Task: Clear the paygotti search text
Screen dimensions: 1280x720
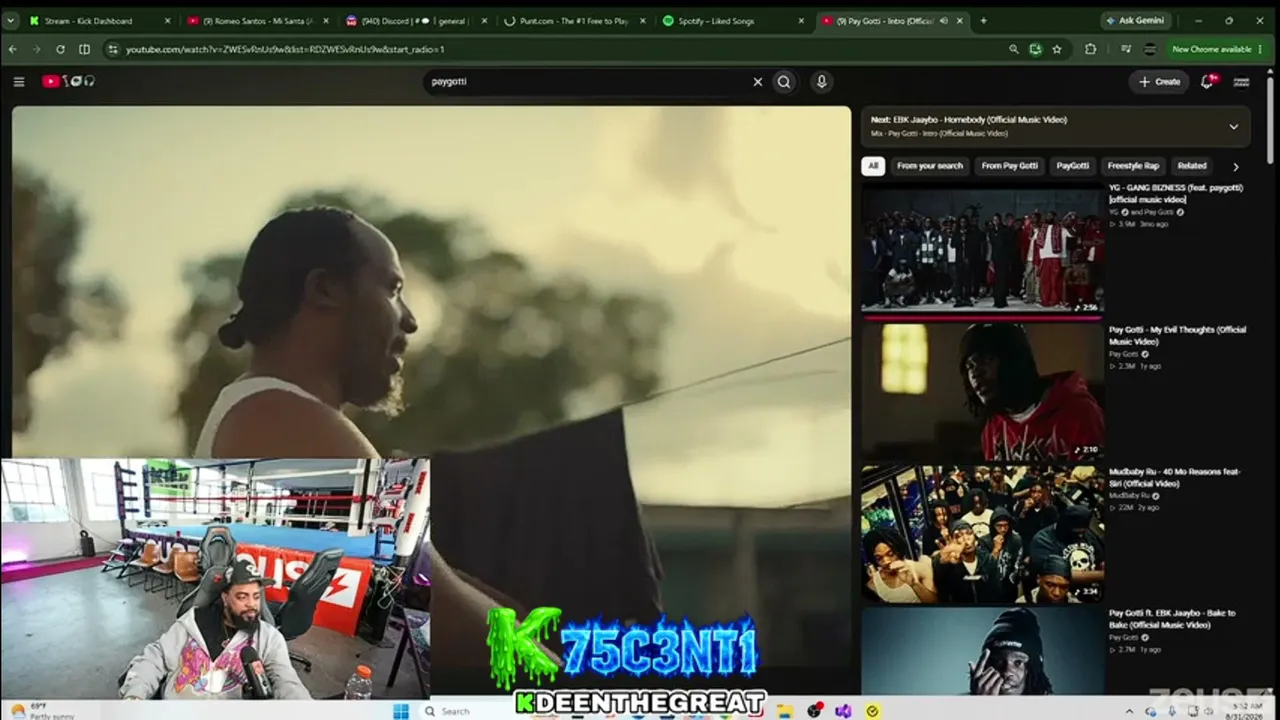Action: pyautogui.click(x=757, y=82)
